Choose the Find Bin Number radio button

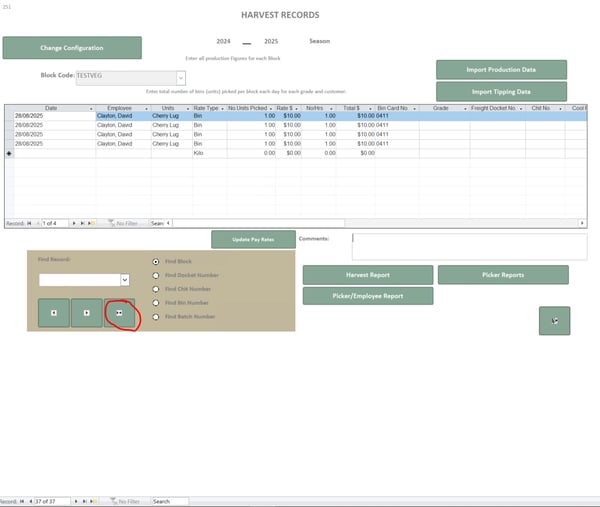155,303
